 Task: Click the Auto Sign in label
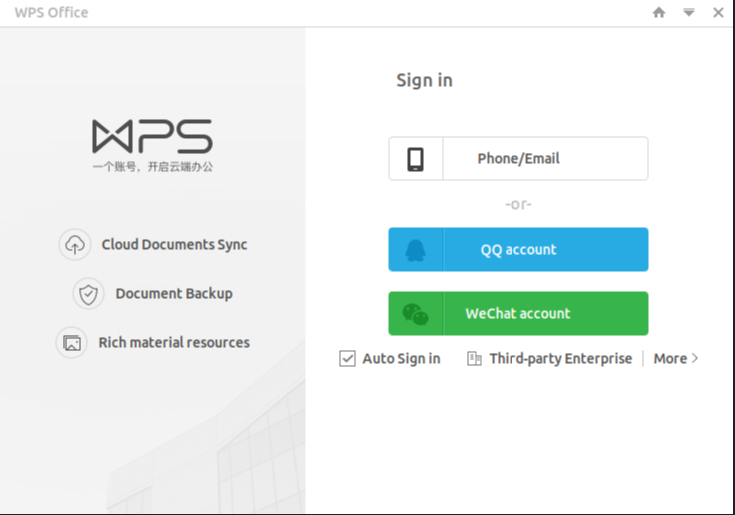click(x=401, y=358)
